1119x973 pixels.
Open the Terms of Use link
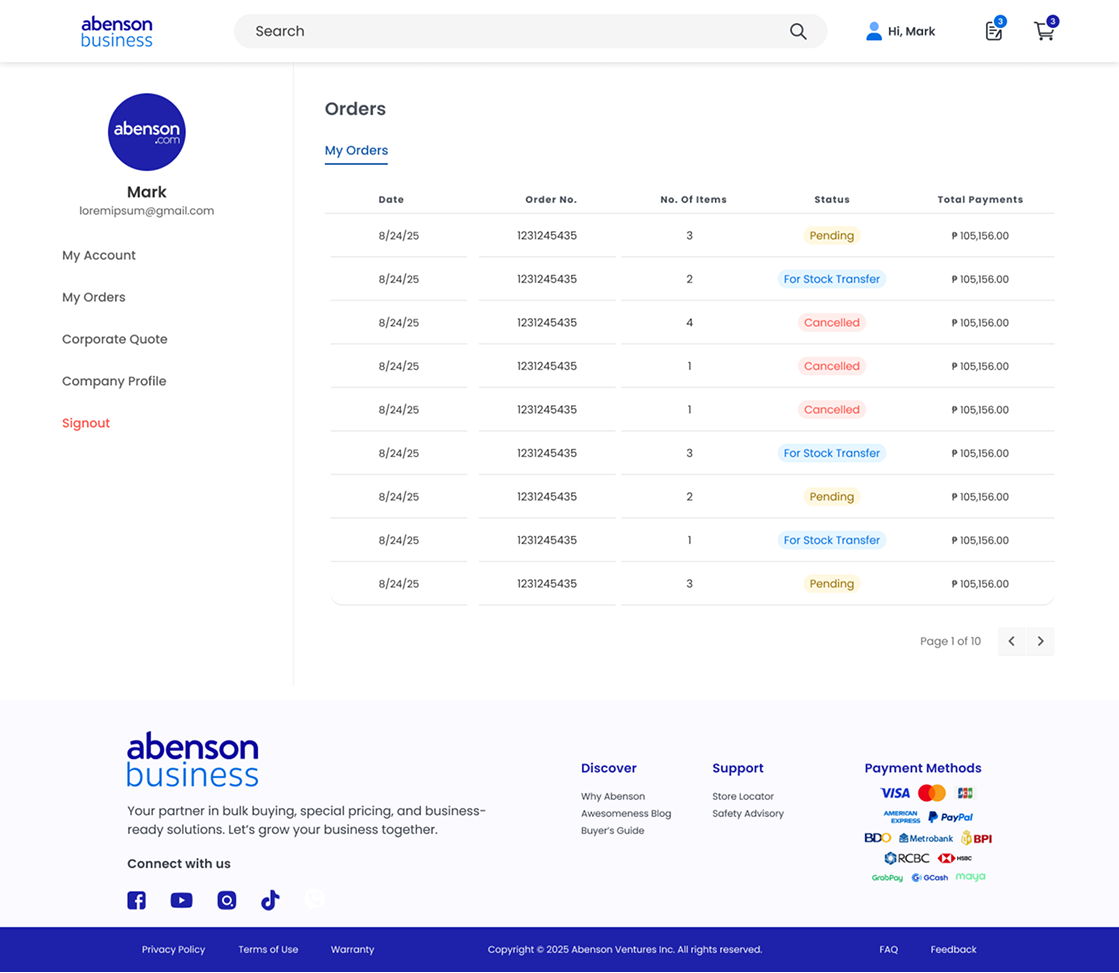(x=268, y=949)
